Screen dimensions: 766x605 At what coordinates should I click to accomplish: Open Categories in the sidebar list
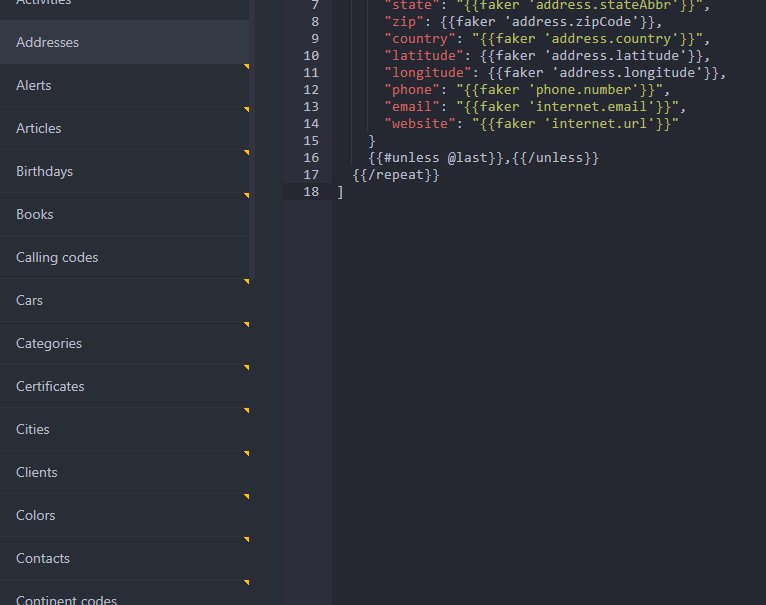pos(49,343)
